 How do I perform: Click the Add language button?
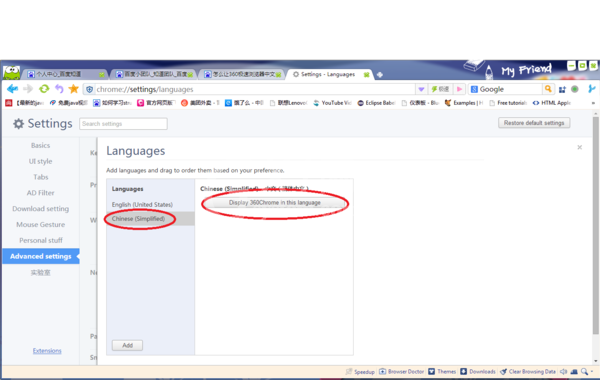pos(127,345)
